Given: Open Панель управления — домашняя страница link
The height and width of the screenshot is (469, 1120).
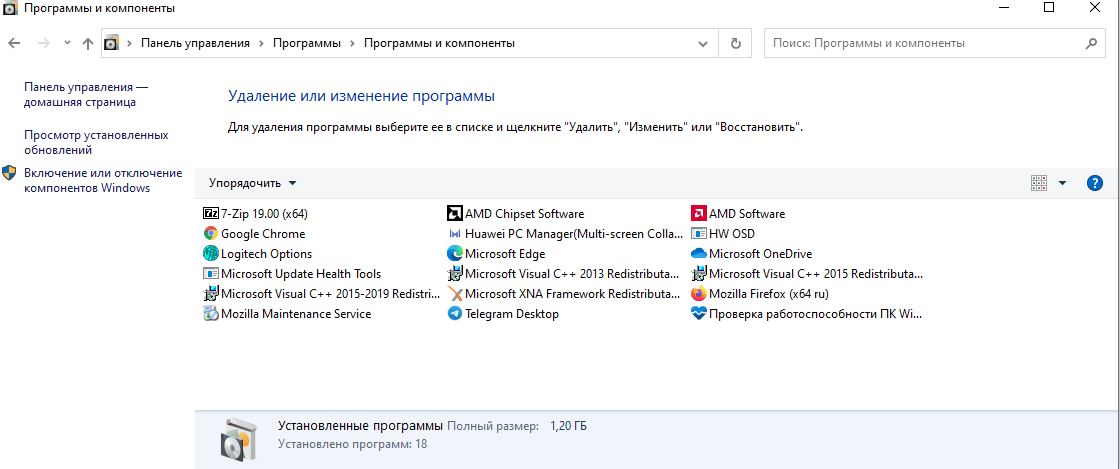Looking at the screenshot, I should 86,94.
